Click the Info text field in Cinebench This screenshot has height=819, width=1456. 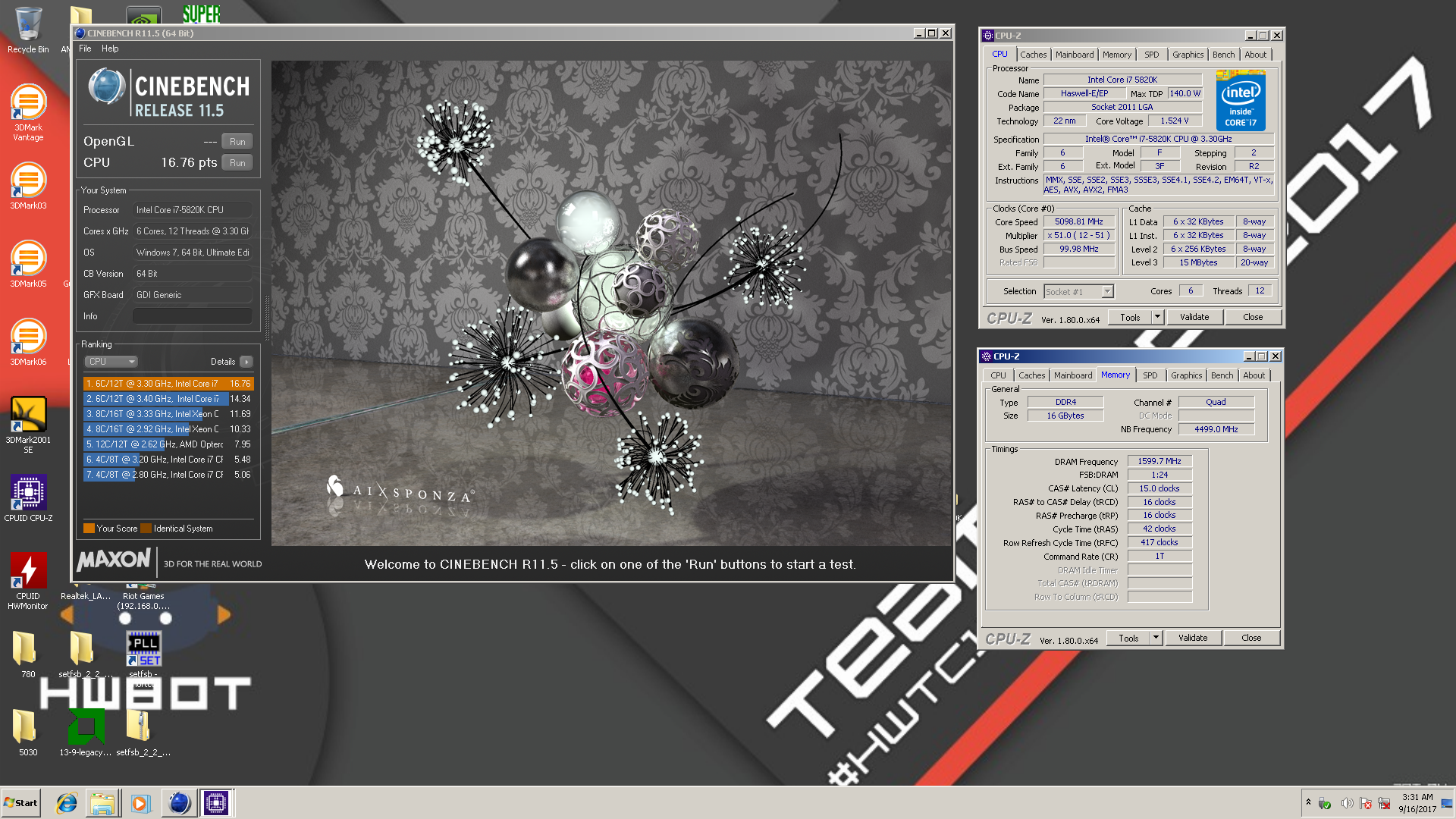[x=193, y=316]
